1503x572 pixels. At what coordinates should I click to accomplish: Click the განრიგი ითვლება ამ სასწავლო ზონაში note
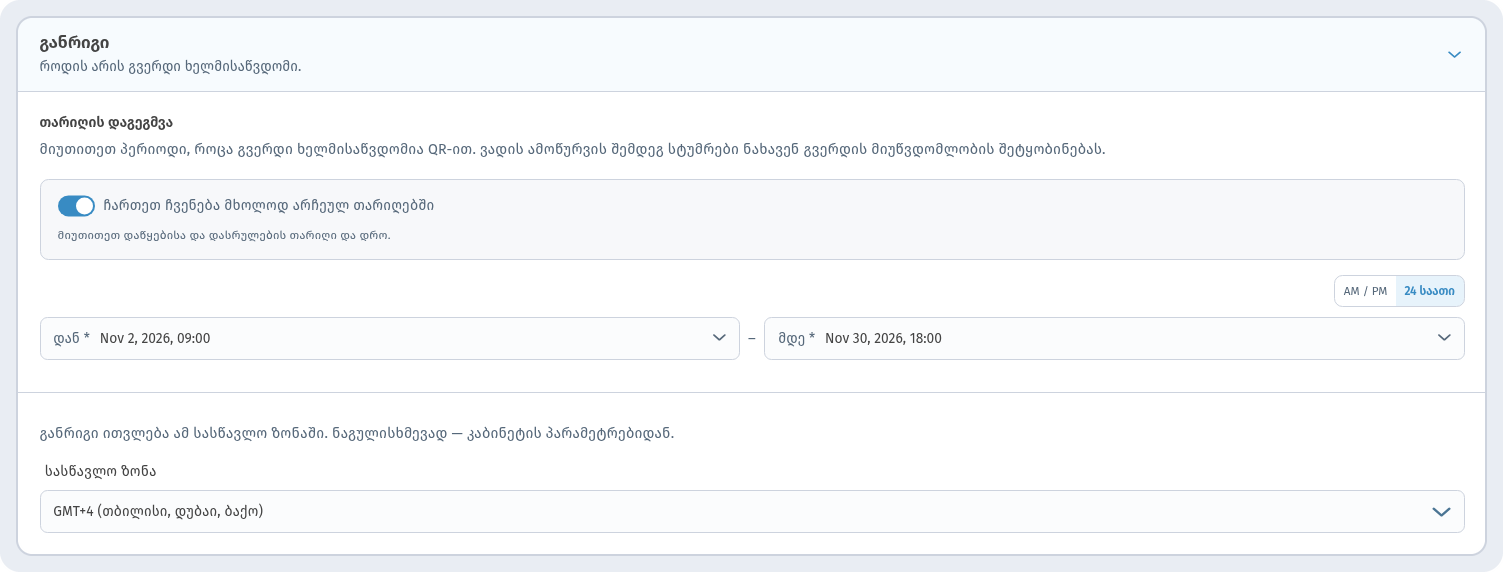(357, 434)
